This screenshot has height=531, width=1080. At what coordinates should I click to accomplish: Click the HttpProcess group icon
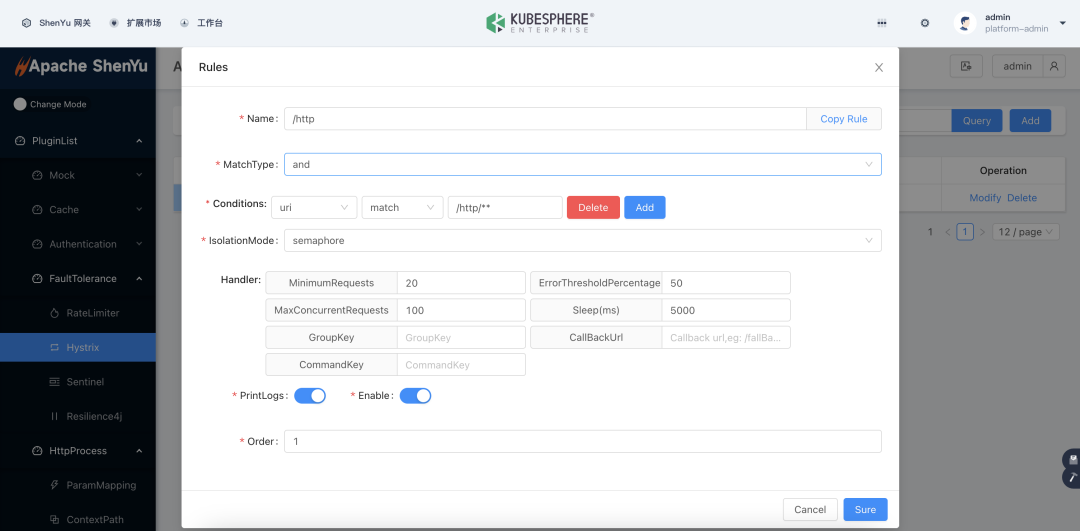pos(37,450)
